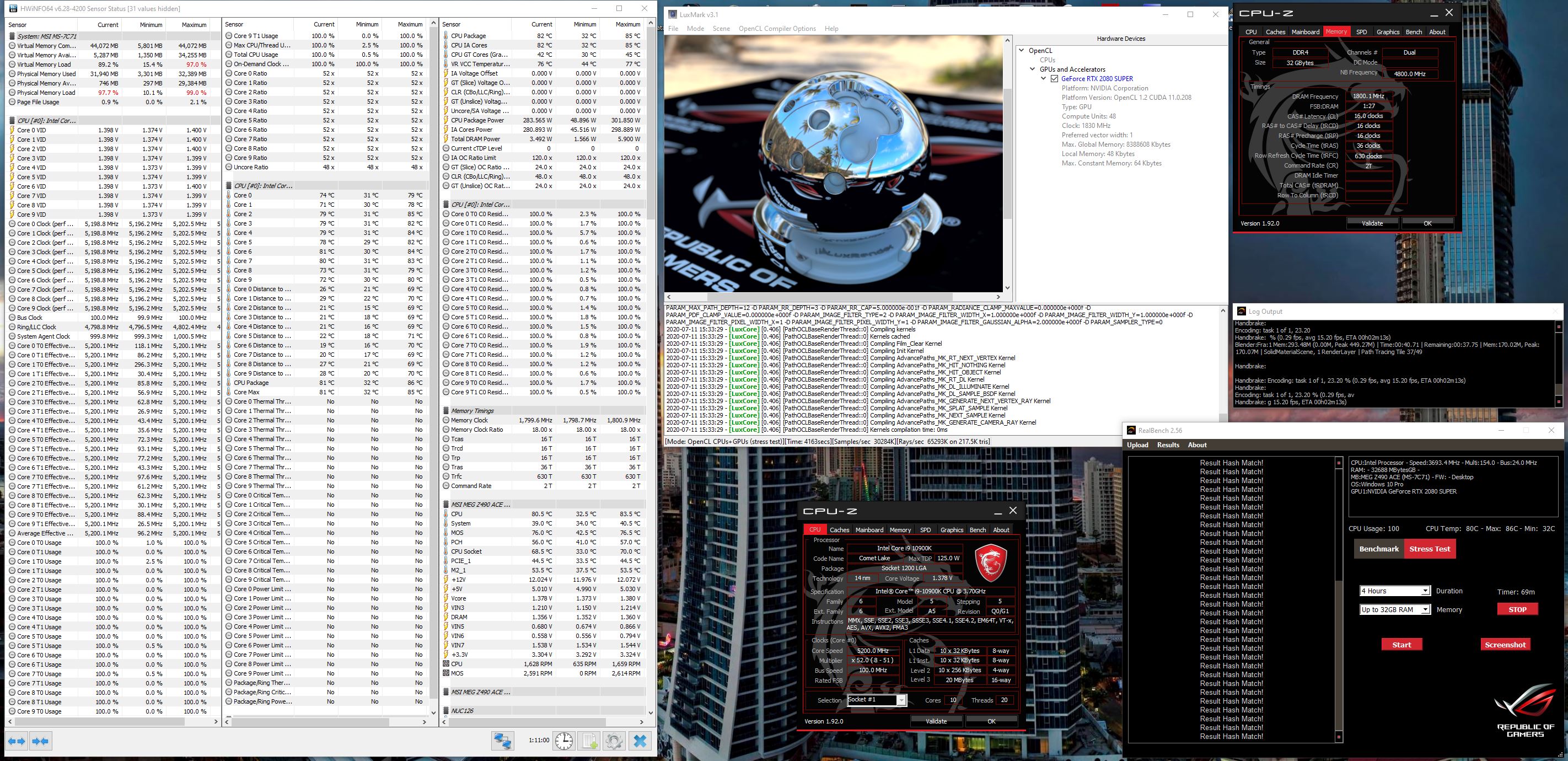Click the LuxMark rendered ball image
Viewport: 1568px width, 761px height.
[834, 163]
